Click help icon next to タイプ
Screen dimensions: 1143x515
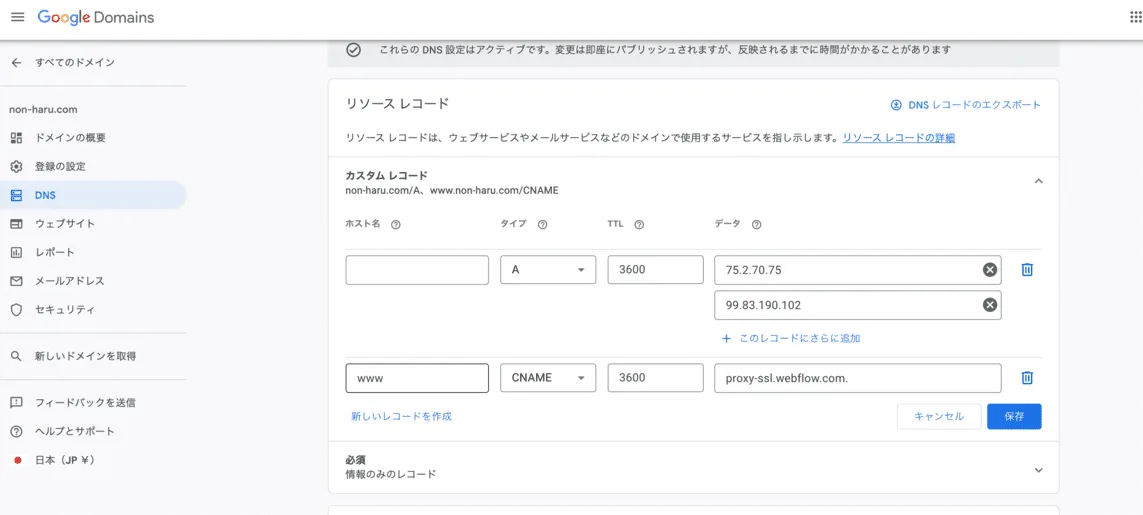tap(542, 225)
